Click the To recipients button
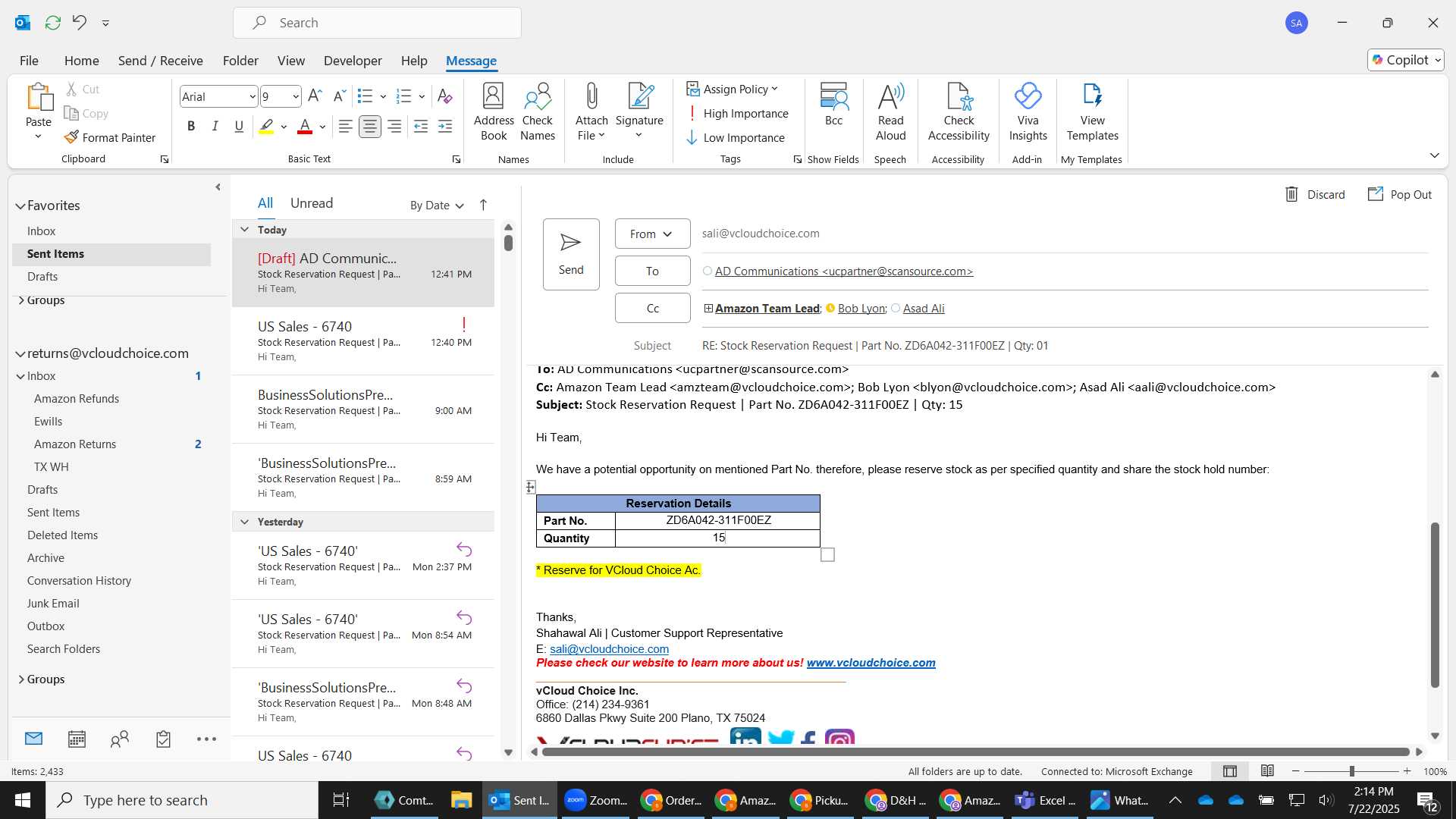Screen dimensions: 1456x819 click(652, 271)
